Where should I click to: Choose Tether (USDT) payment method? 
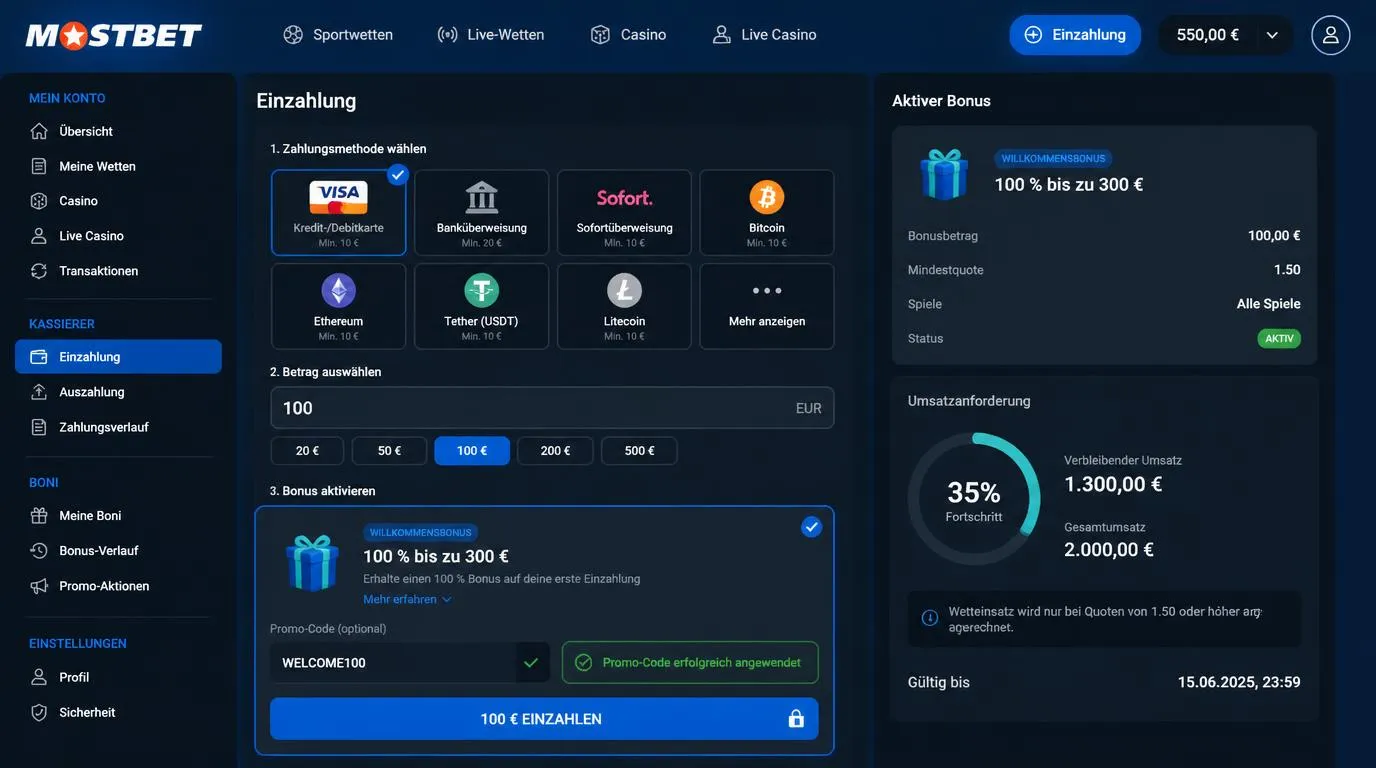click(x=482, y=306)
